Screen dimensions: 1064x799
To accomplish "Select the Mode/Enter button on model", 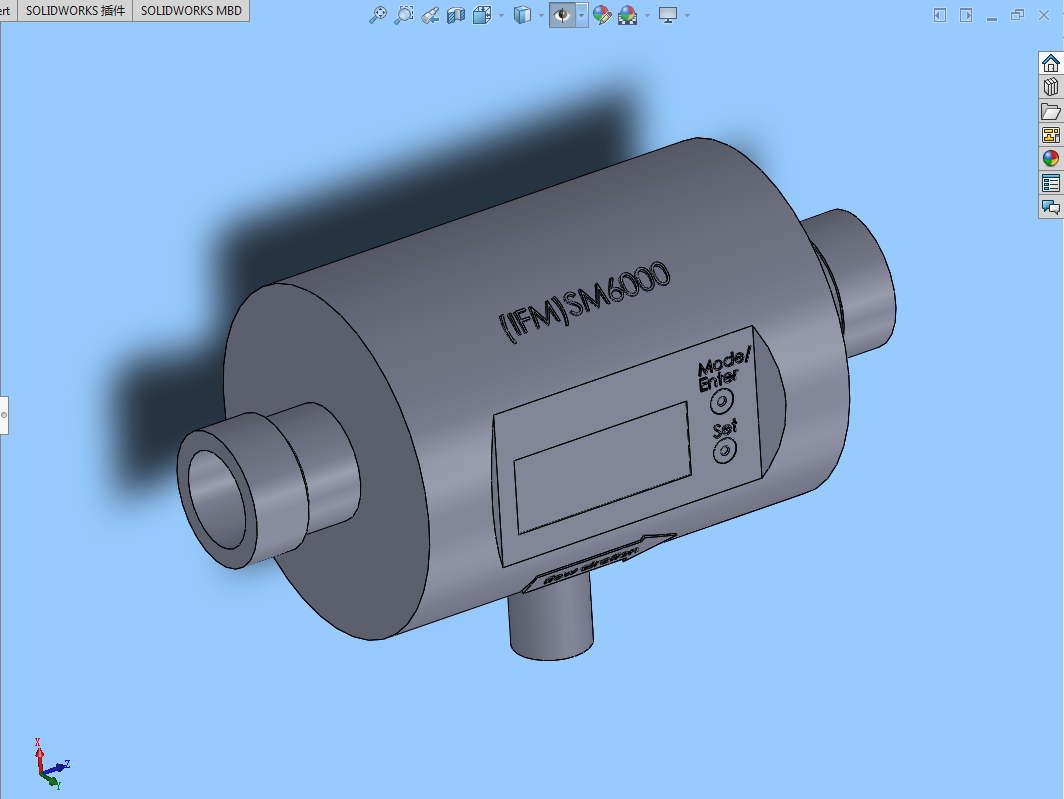I will click(x=722, y=402).
